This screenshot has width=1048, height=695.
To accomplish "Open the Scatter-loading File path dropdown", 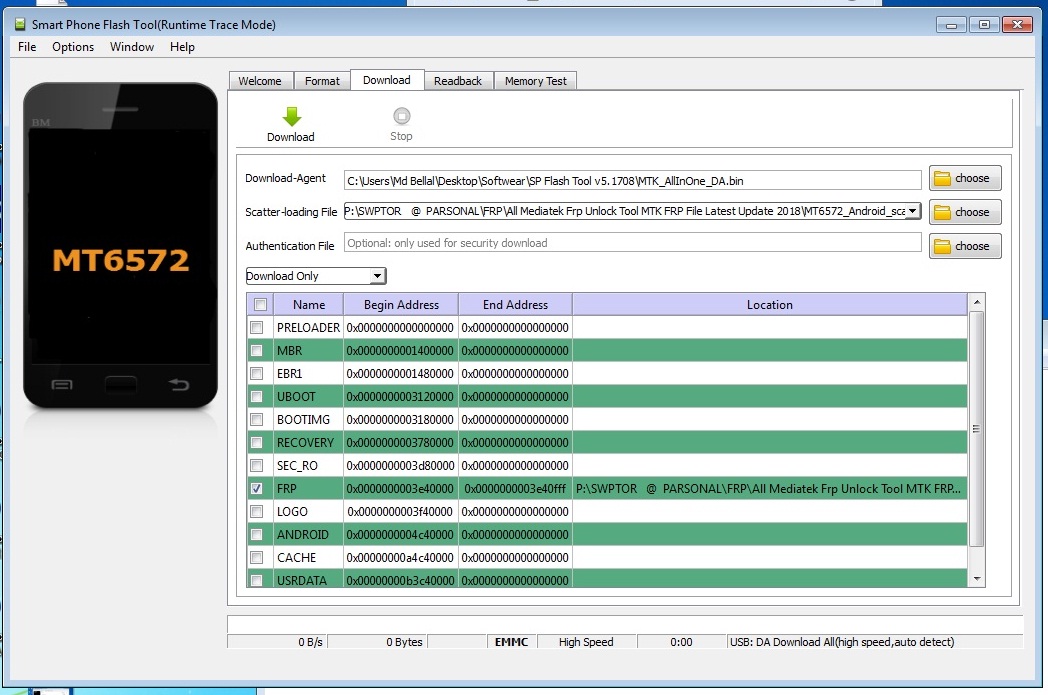I will point(911,211).
